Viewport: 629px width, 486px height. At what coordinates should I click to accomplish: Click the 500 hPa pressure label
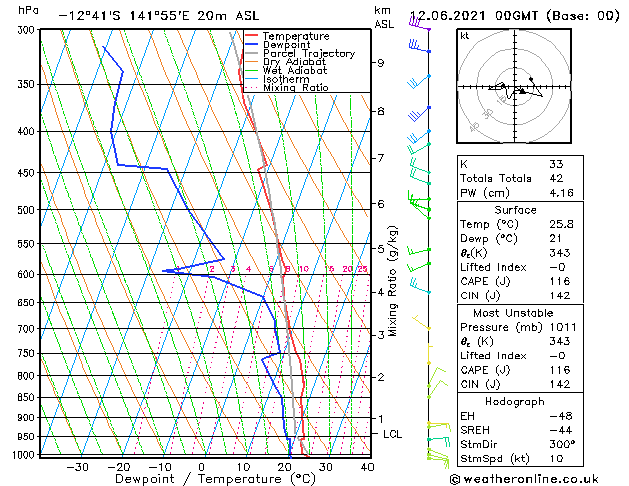28,210
